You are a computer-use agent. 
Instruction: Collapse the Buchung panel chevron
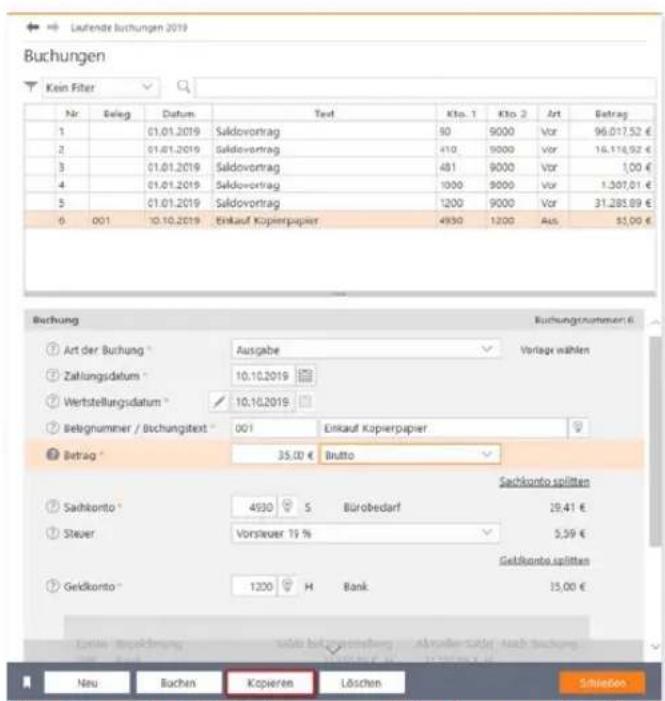coord(655,321)
